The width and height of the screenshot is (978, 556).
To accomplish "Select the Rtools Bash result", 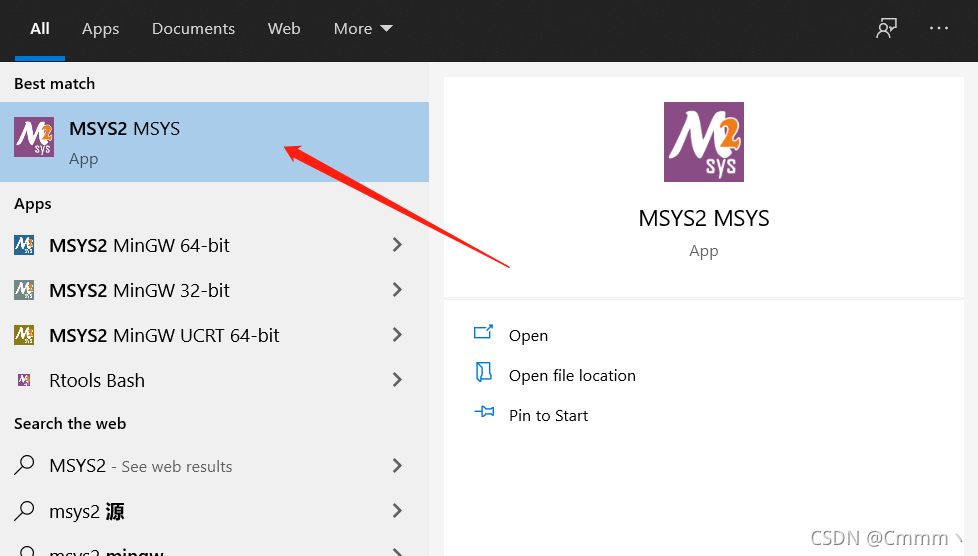I will [215, 380].
